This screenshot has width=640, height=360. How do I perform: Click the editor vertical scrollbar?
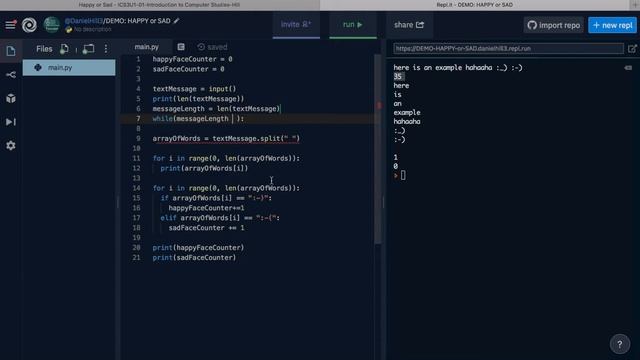pyautogui.click(x=378, y=149)
